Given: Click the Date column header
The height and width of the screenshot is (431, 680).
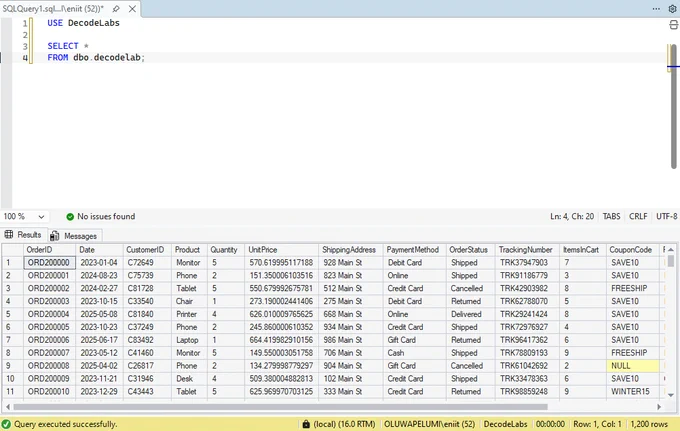Looking at the screenshot, I should click(99, 250).
